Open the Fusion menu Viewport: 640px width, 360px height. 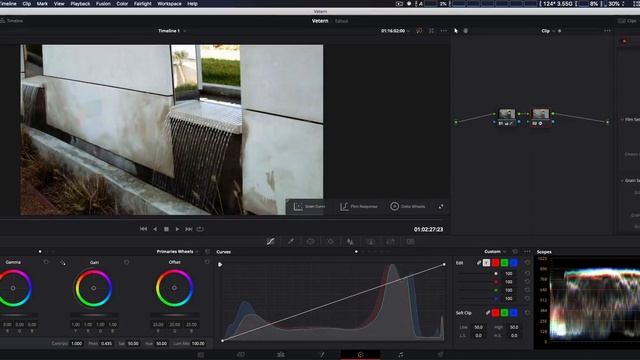(x=103, y=4)
